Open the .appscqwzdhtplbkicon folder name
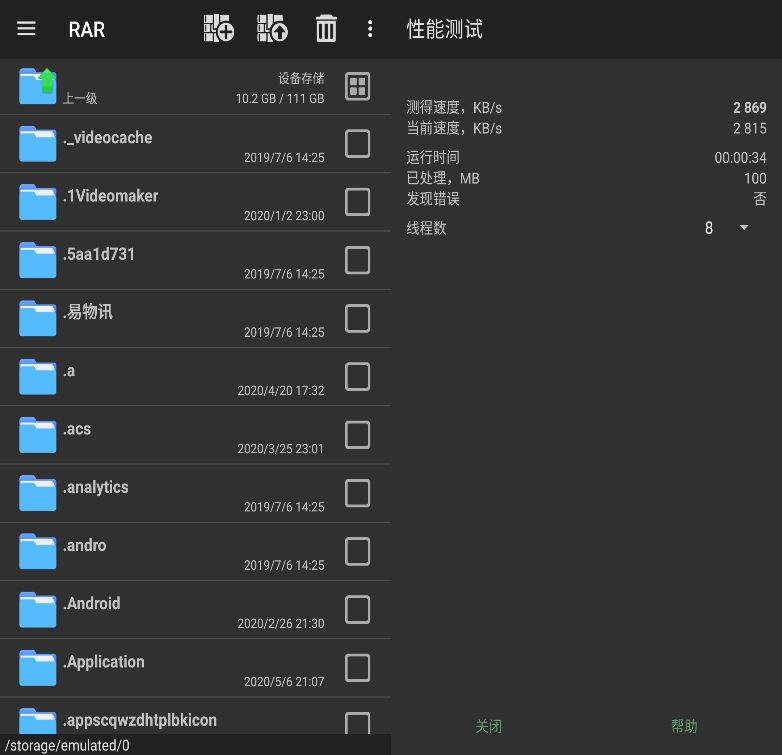The width and height of the screenshot is (782, 755). pos(140,720)
